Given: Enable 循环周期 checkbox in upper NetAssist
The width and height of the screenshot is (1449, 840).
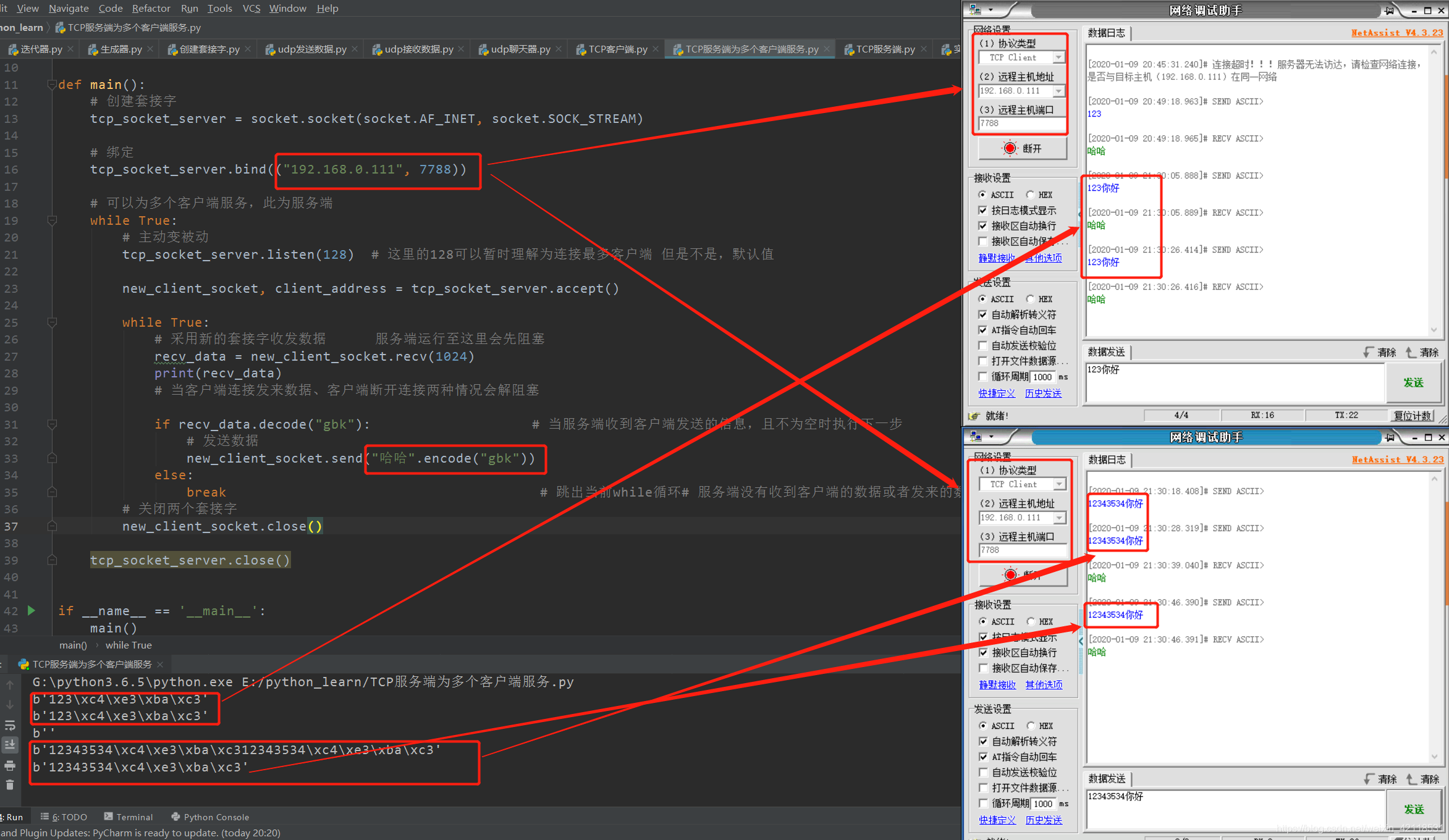Looking at the screenshot, I should pos(982,377).
